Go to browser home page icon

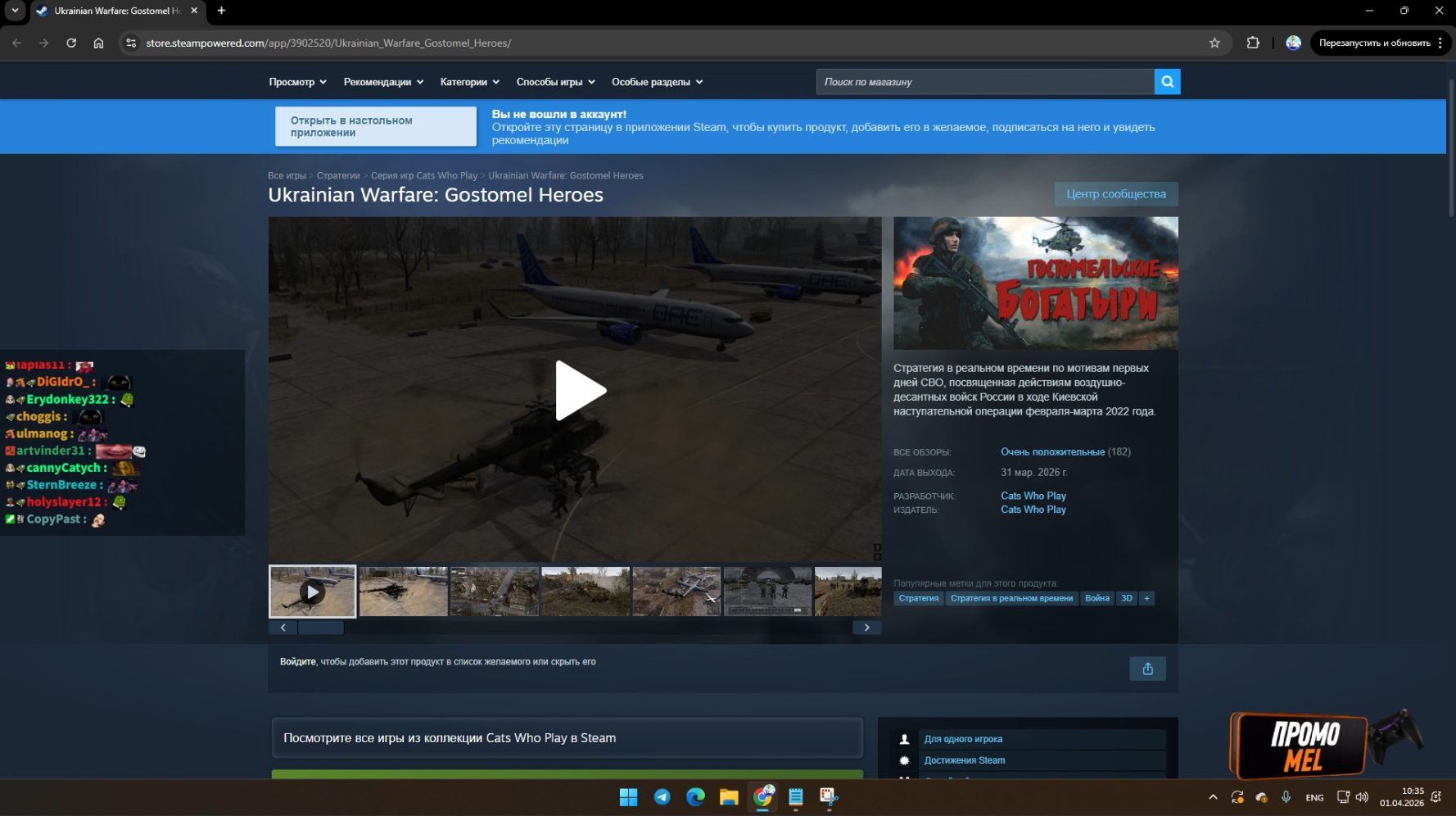98,43
